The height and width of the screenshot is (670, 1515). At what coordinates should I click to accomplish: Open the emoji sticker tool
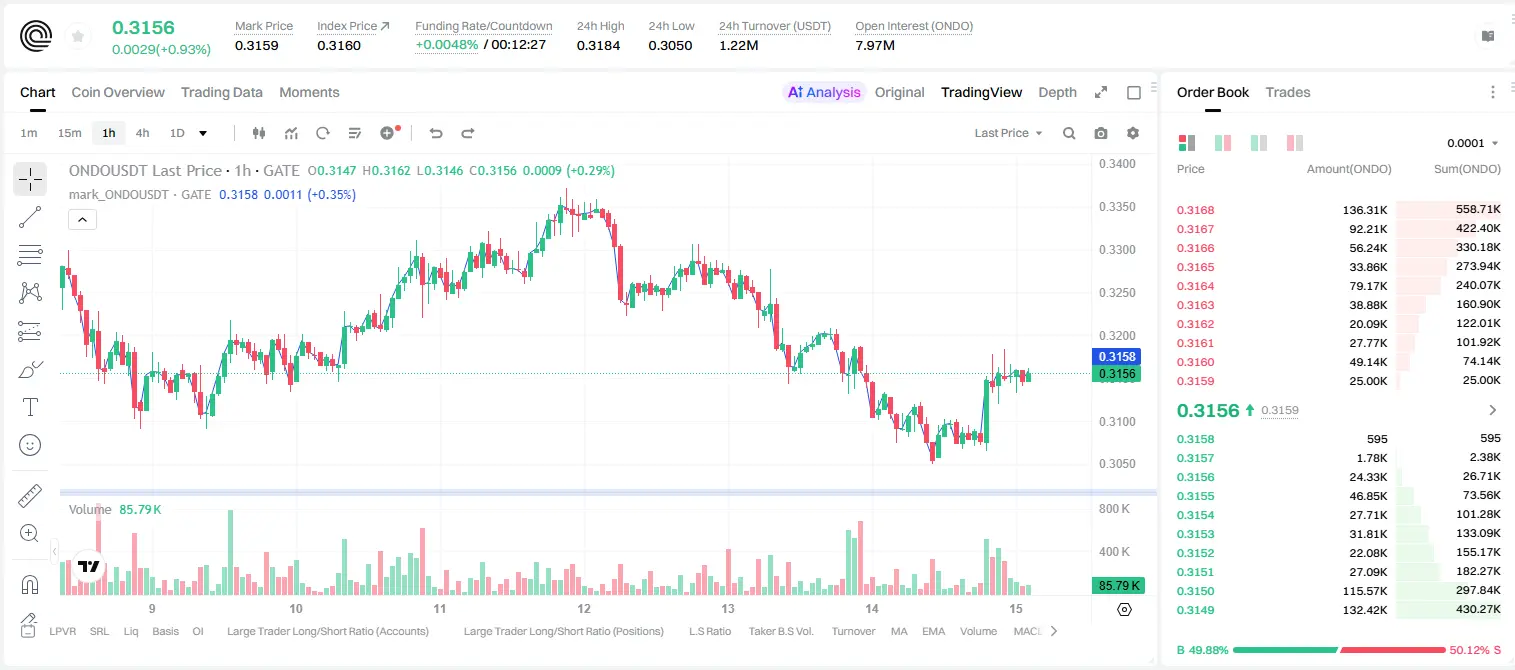pyautogui.click(x=30, y=445)
